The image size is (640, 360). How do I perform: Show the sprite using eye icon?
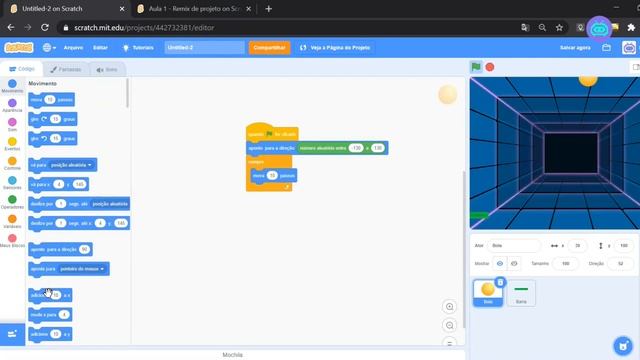[500, 264]
